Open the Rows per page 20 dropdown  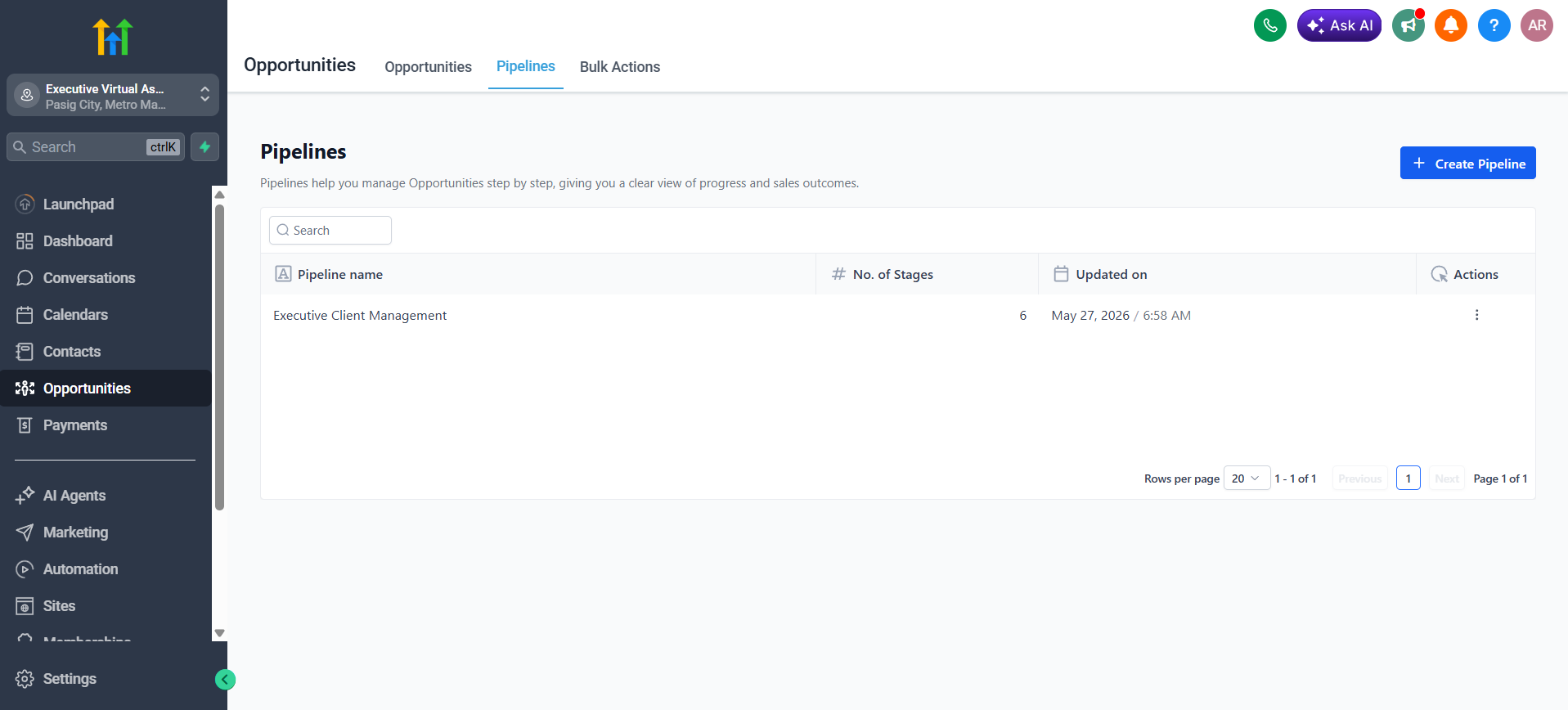(x=1247, y=479)
